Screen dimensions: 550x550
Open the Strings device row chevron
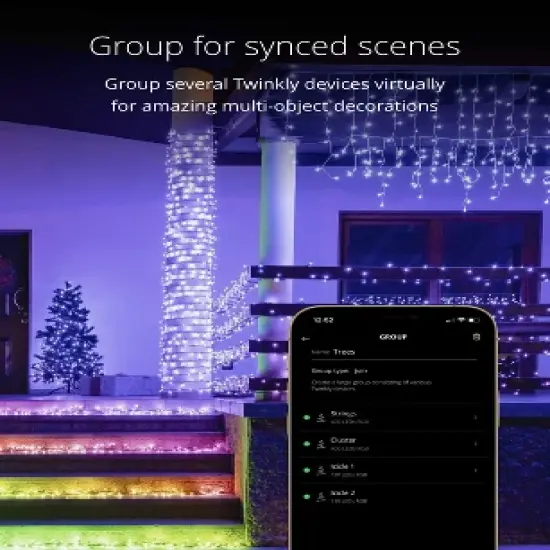coord(476,417)
